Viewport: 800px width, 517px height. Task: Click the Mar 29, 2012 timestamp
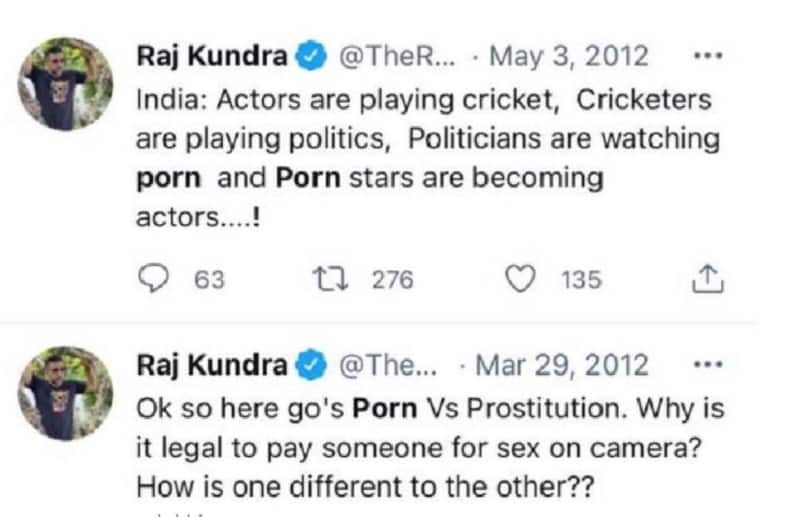pos(562,365)
